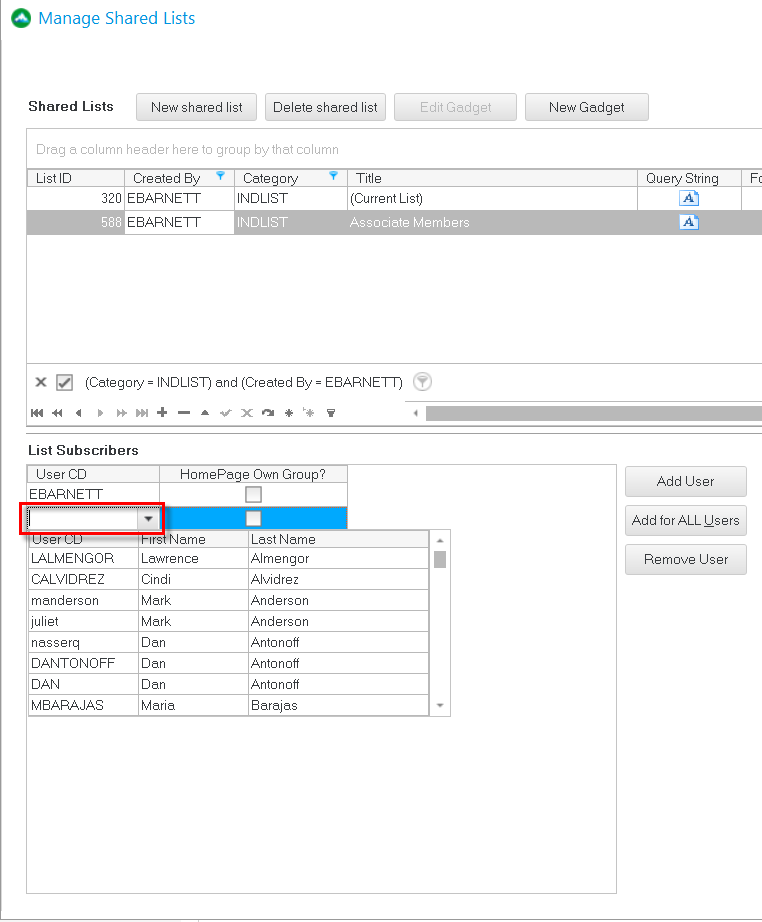Click the shared lists horizontal scrollbar

(x=594, y=413)
